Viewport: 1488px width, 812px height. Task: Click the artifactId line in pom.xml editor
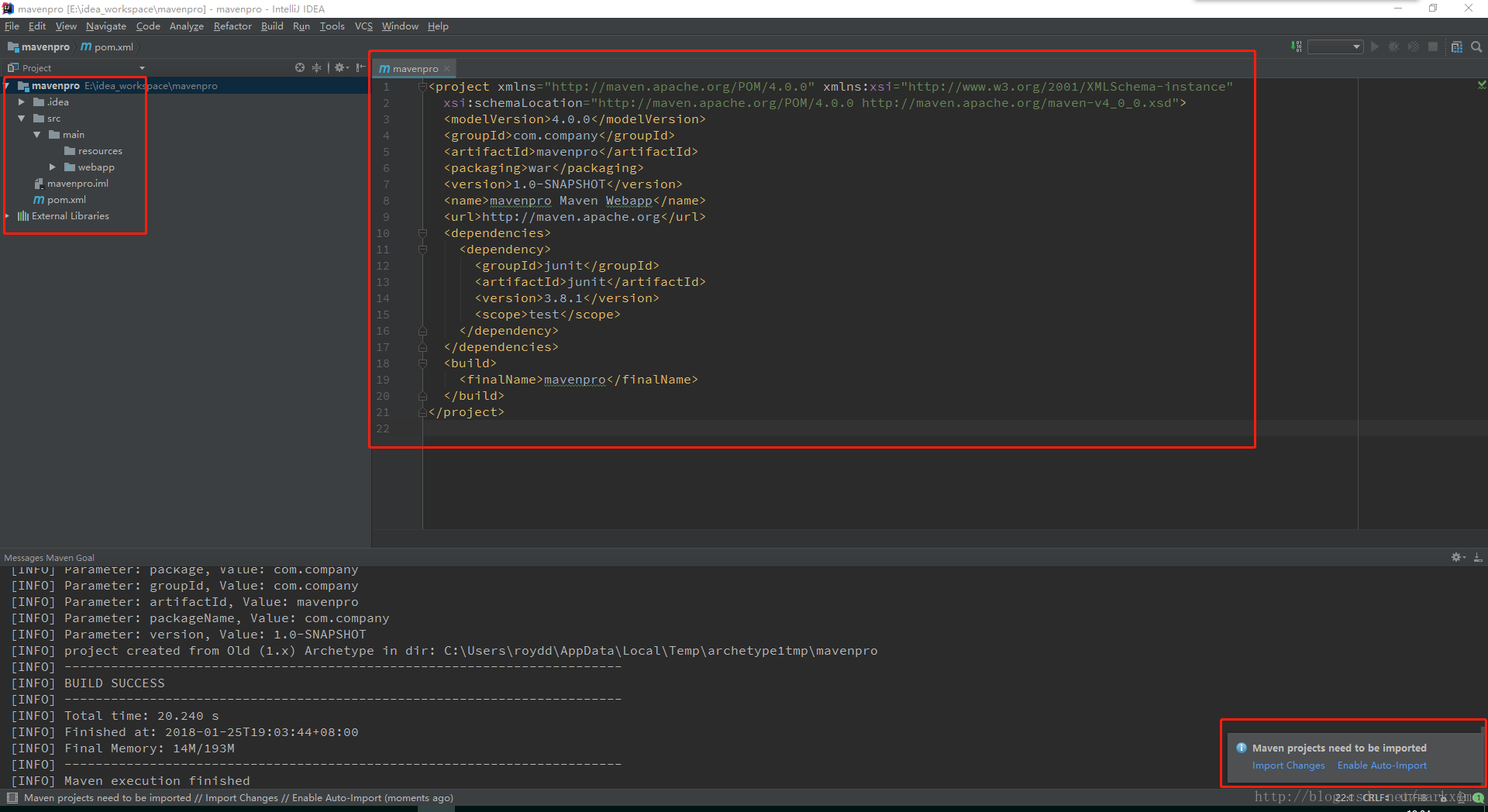[570, 152]
